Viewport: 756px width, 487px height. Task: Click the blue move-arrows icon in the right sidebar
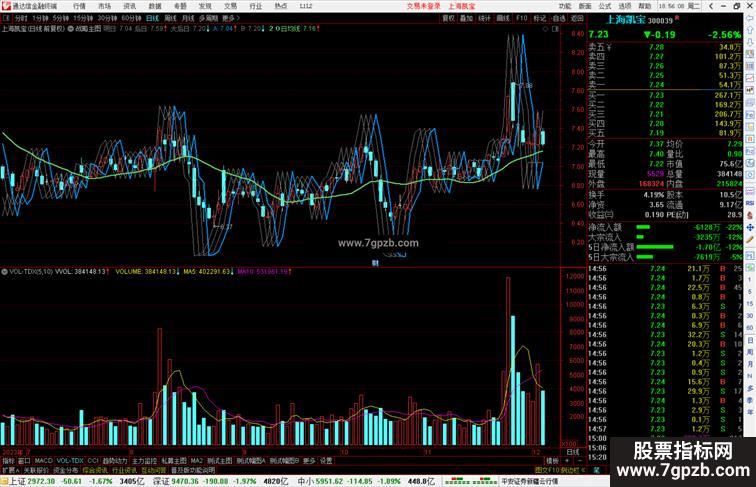(750, 228)
